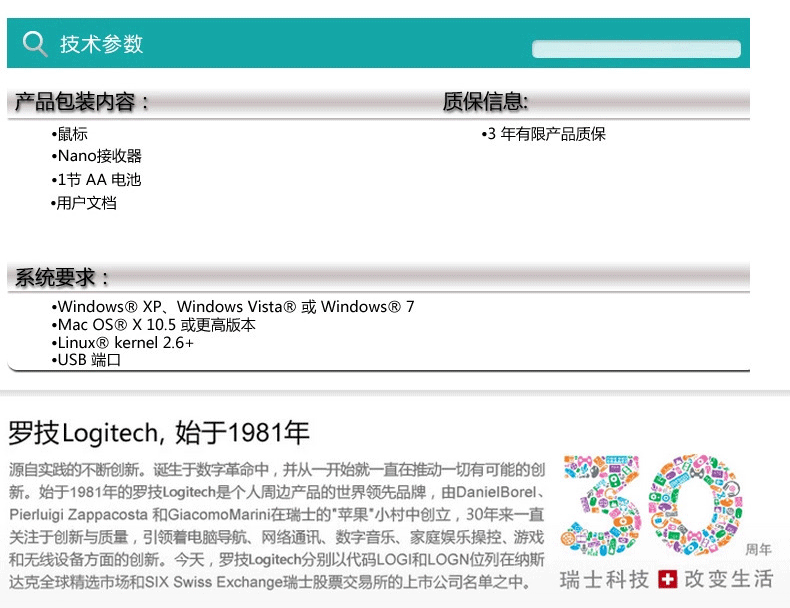
Task: Click the 改变生活 slogan text
Action: pos(729,579)
